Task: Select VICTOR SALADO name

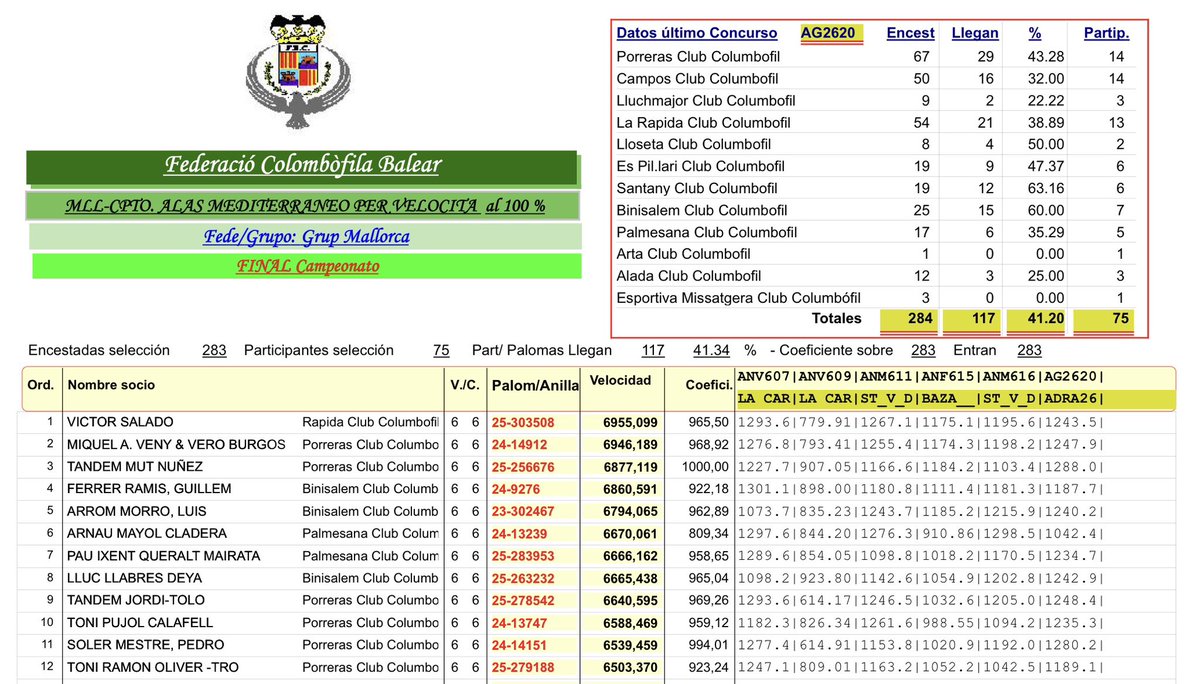Action: (x=119, y=422)
